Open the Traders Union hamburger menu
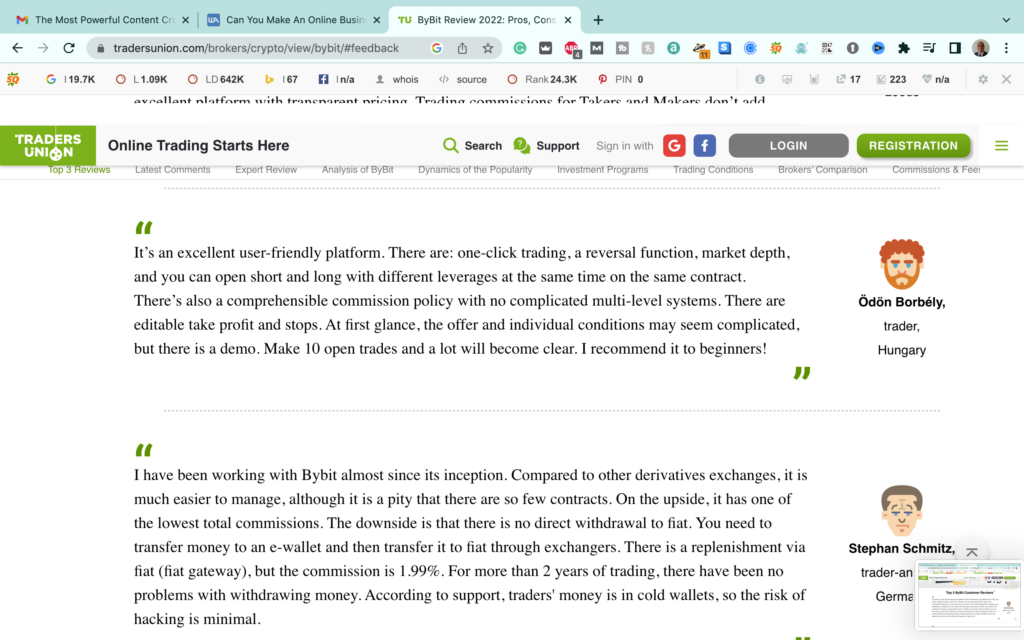Screen dimensions: 1024x640 tap(1001, 146)
